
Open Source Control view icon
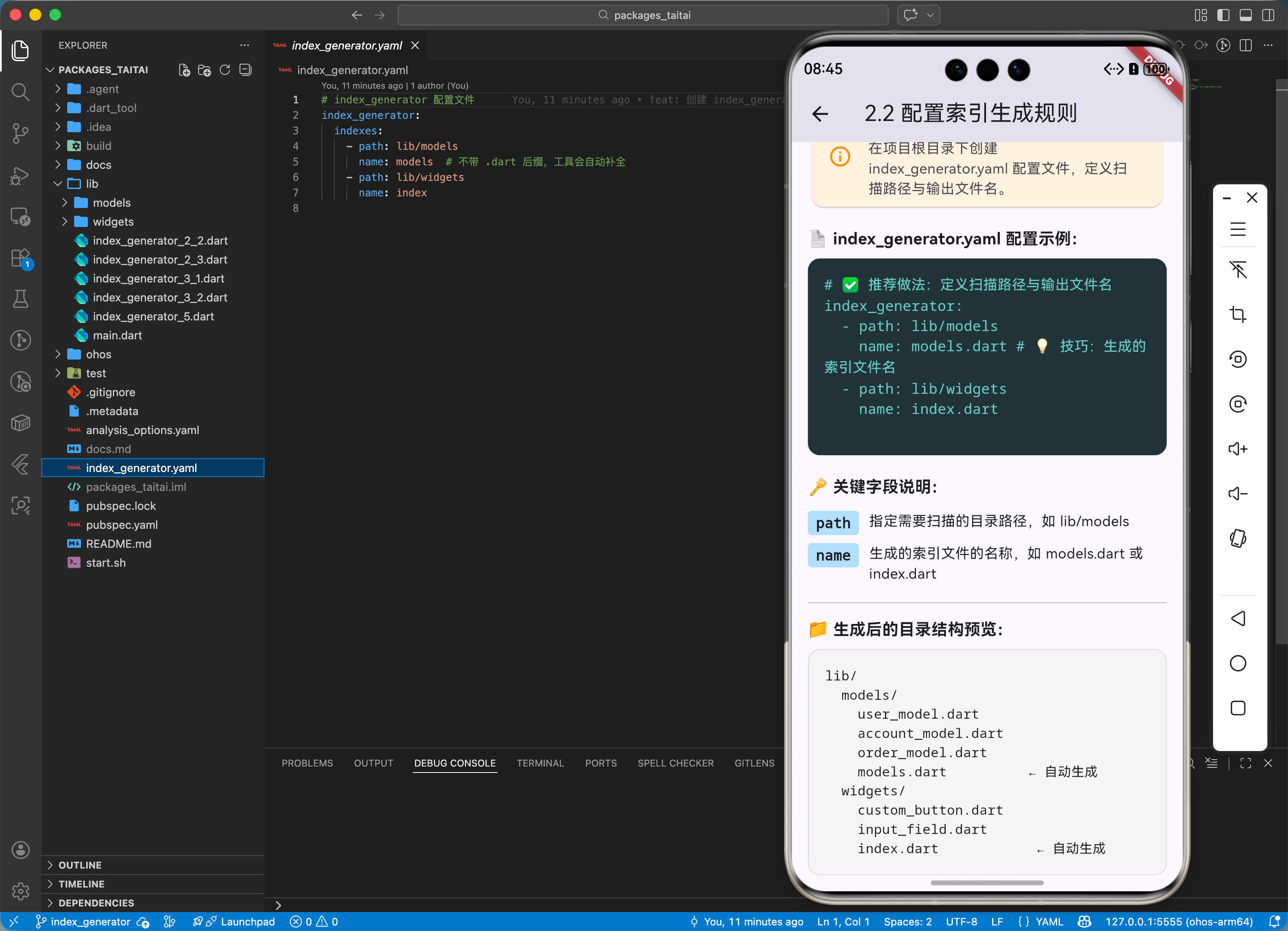tap(20, 133)
